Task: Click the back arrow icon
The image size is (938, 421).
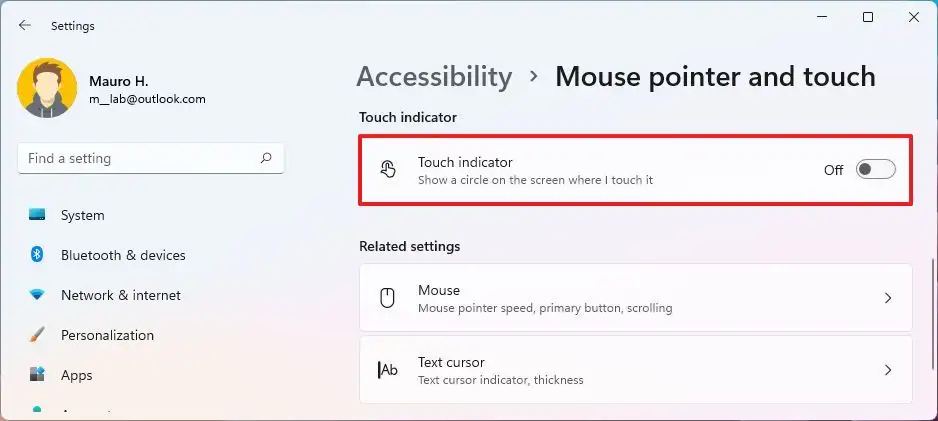Action: tap(25, 26)
